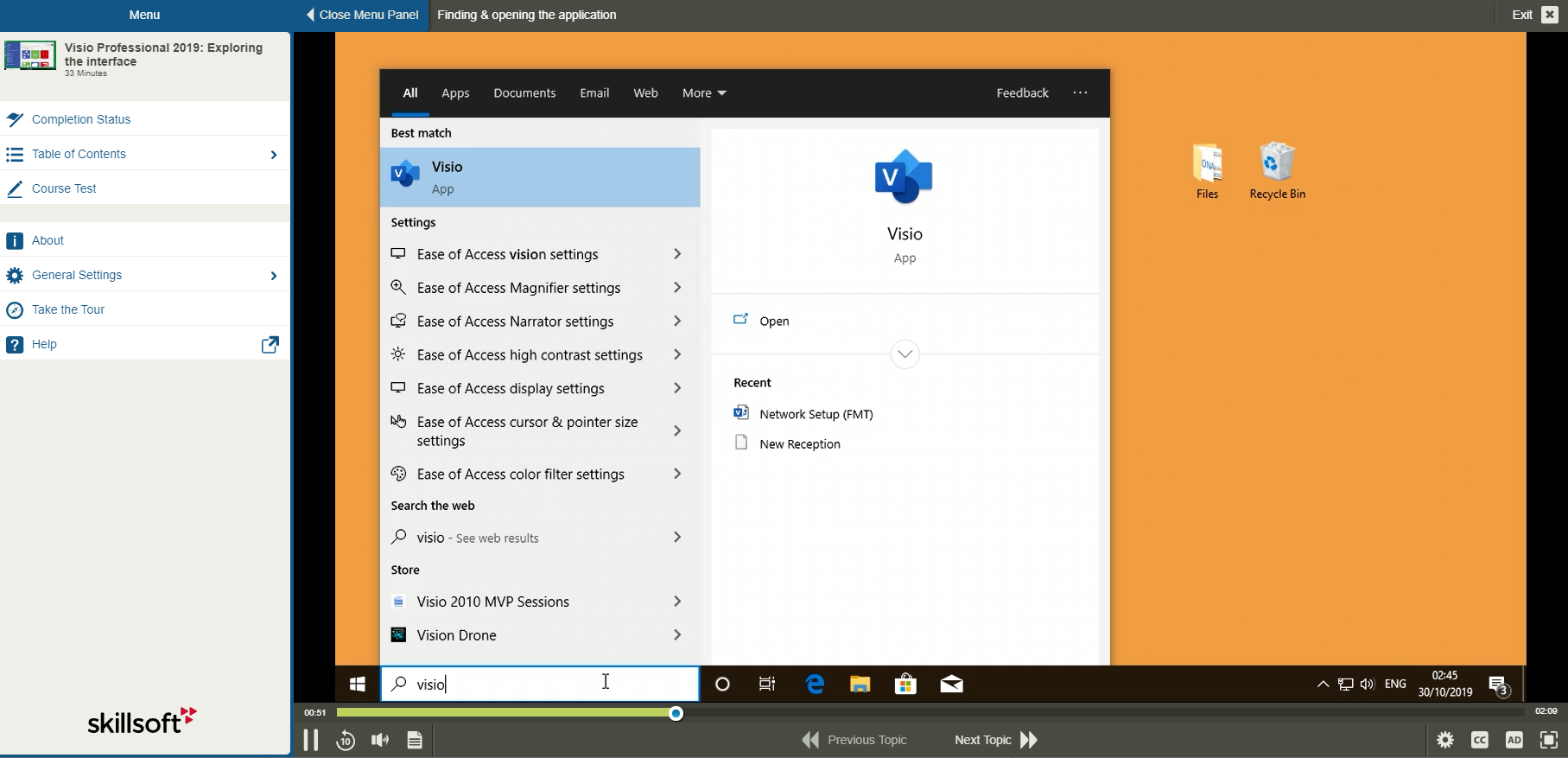This screenshot has width=1568, height=758.
Task: Open the search panel ellipsis menu
Action: coord(1080,92)
